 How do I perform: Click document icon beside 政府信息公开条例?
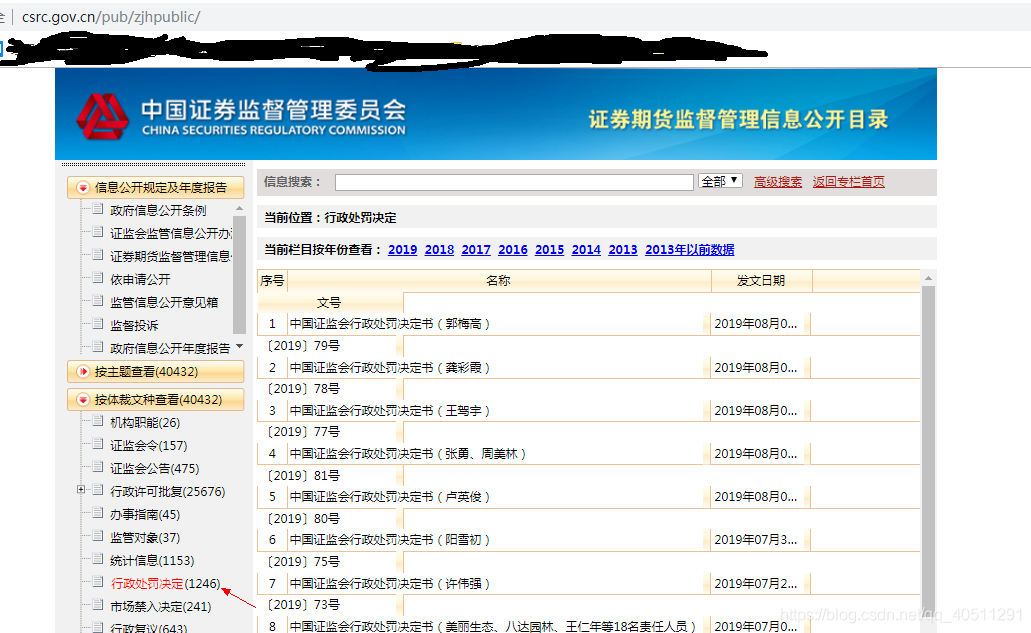[x=98, y=209]
